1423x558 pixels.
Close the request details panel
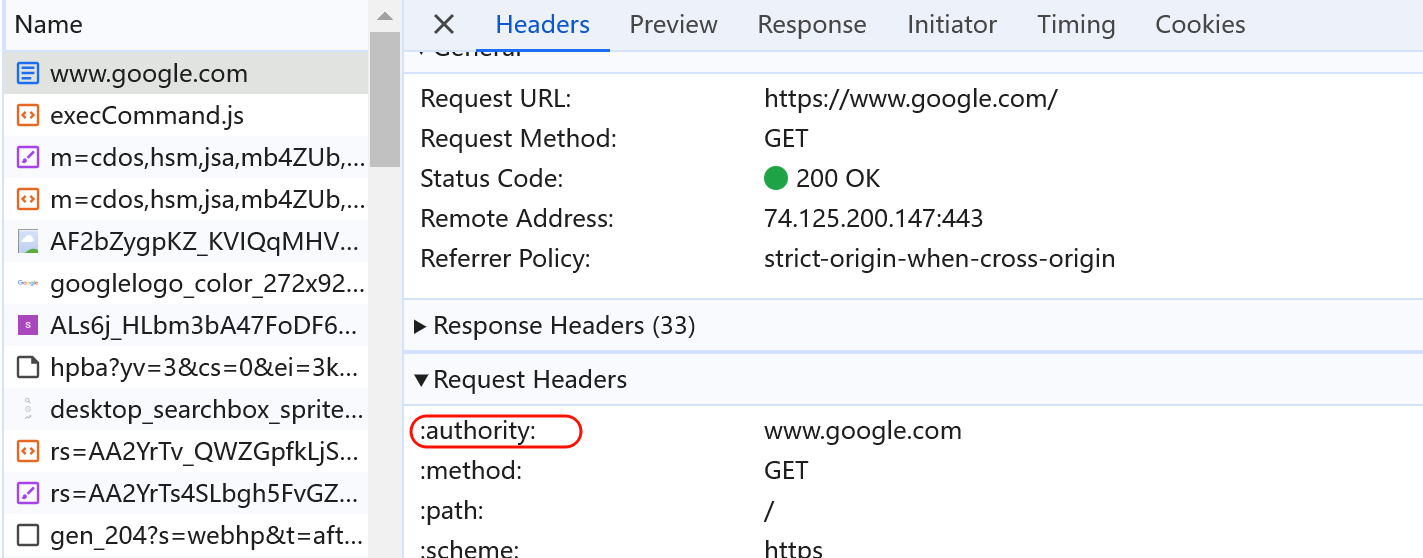point(444,25)
